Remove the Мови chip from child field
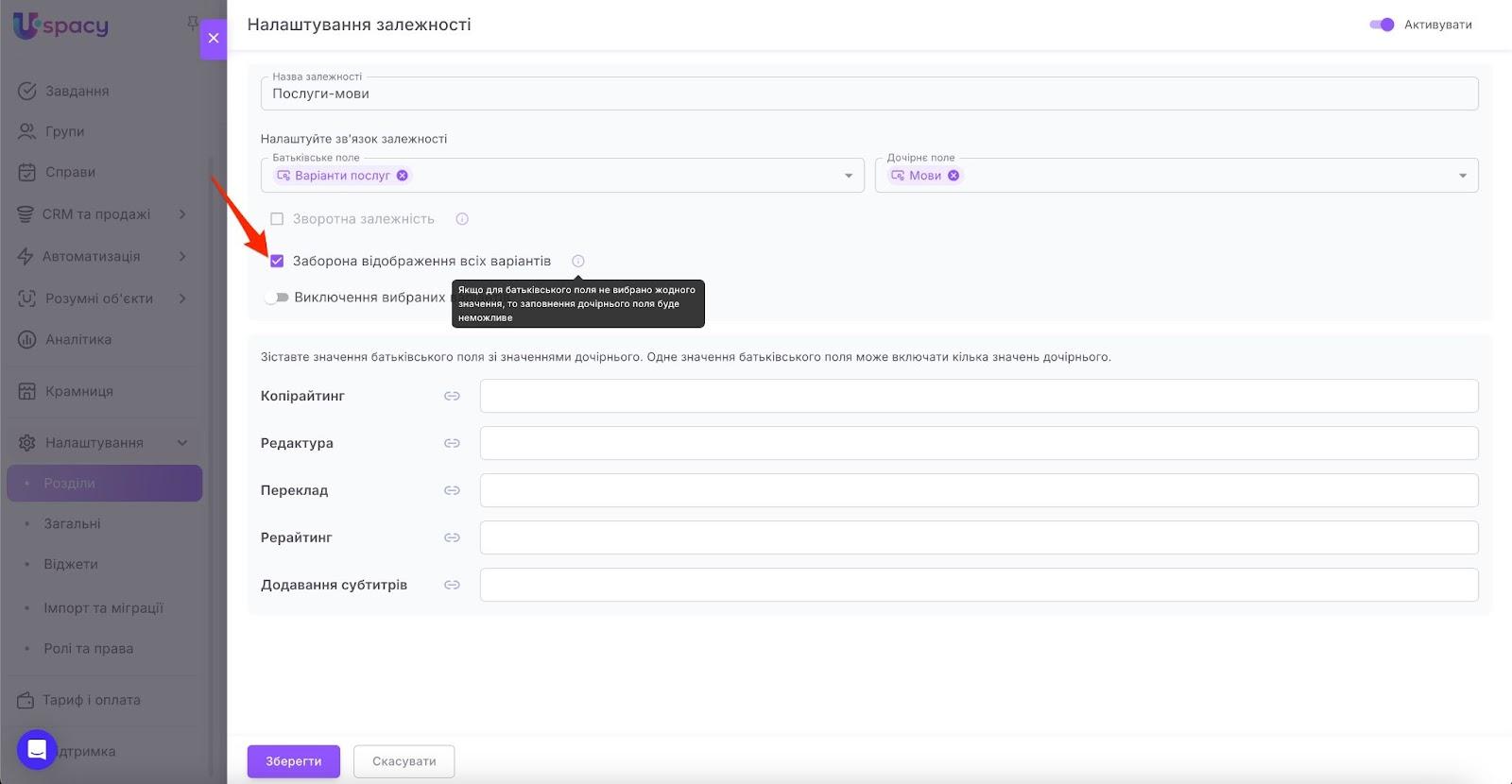 click(x=954, y=176)
